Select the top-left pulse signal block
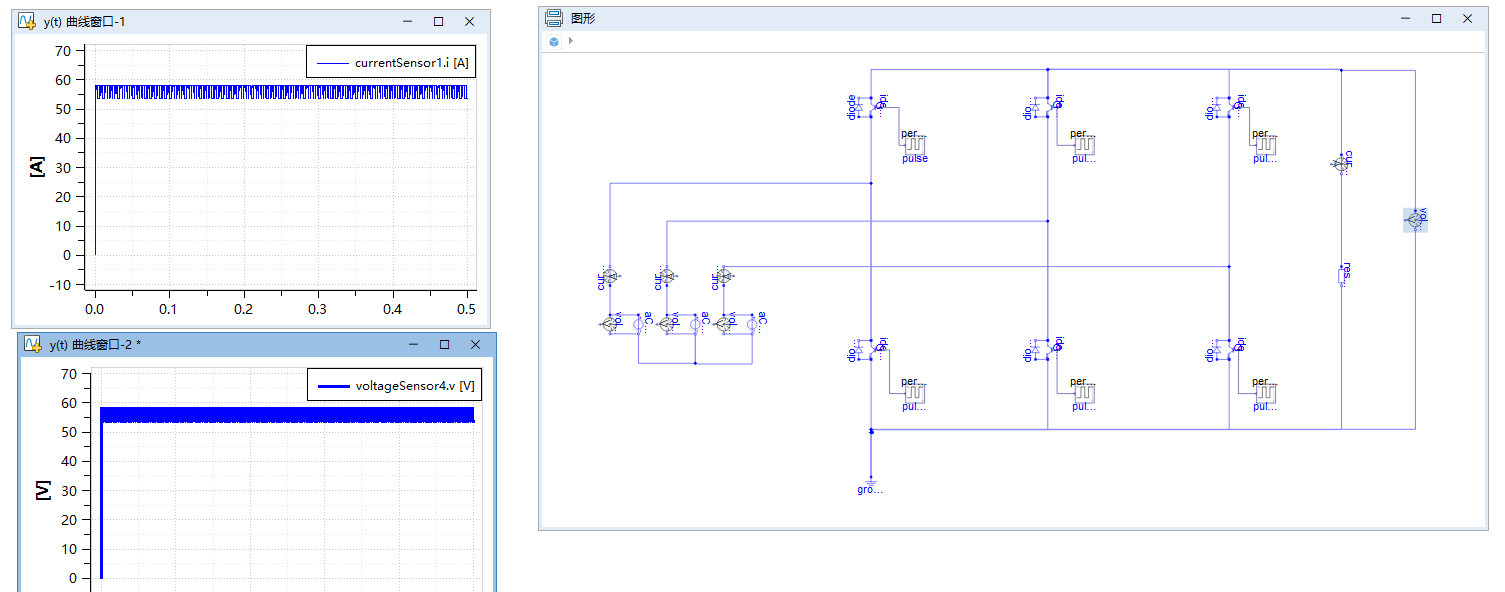The width and height of the screenshot is (1505, 592). pos(915,145)
